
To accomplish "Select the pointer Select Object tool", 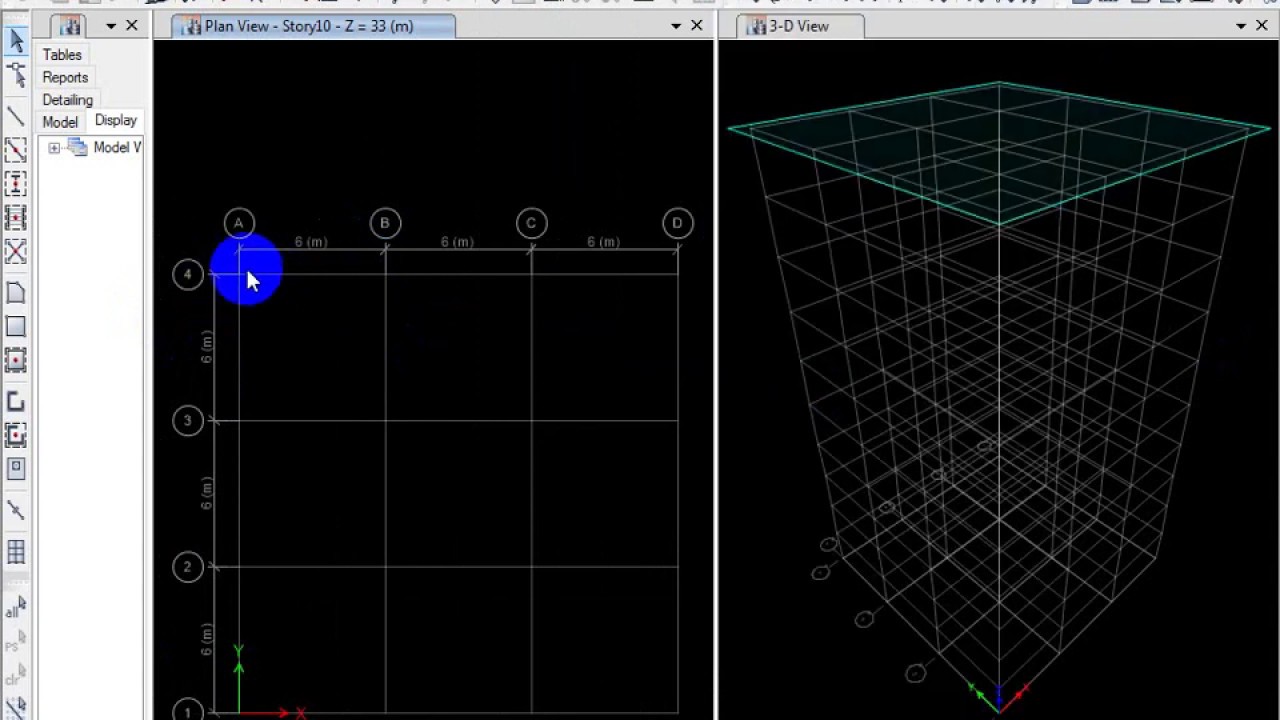I will (16, 40).
